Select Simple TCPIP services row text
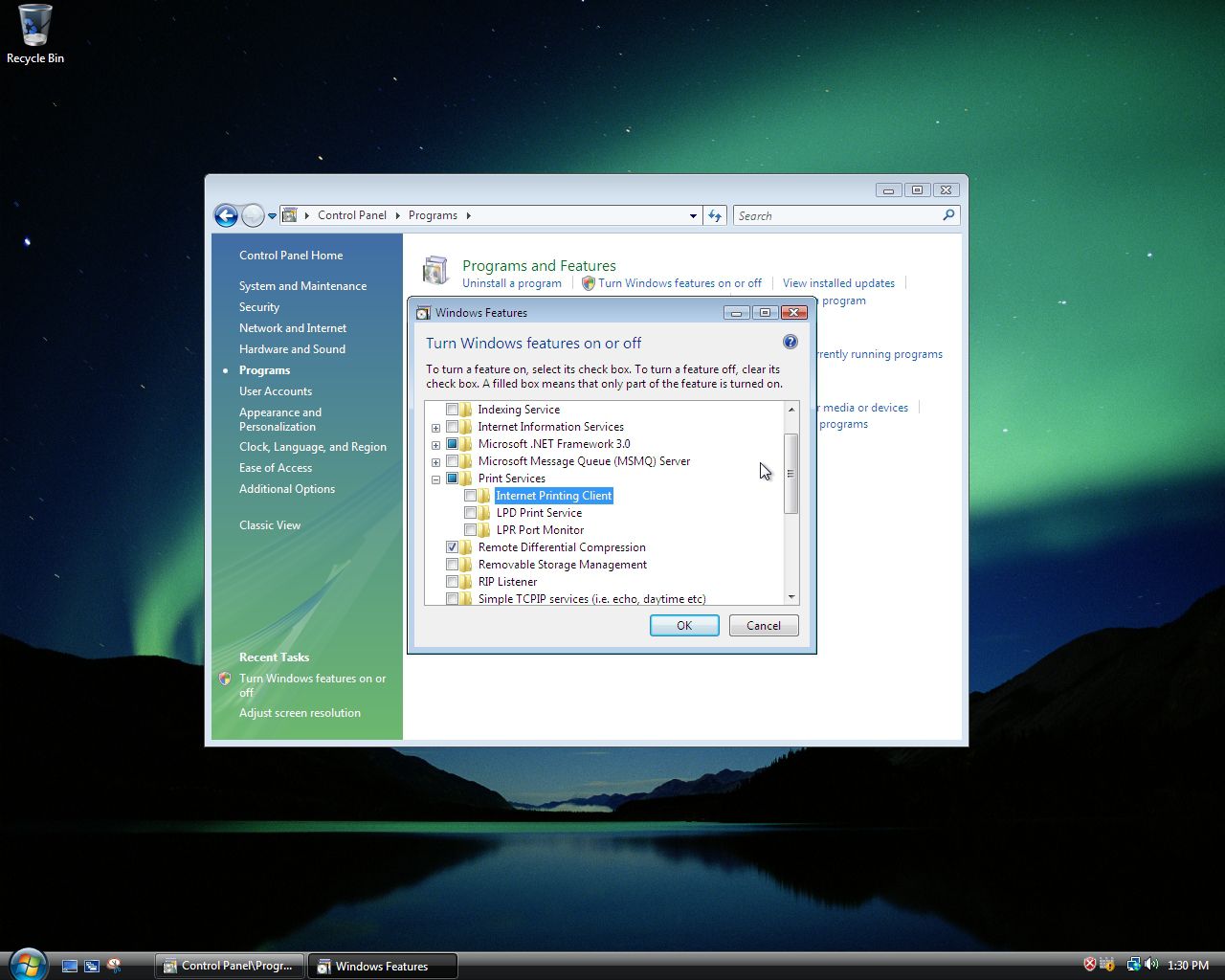The height and width of the screenshot is (980, 1225). tap(591, 599)
